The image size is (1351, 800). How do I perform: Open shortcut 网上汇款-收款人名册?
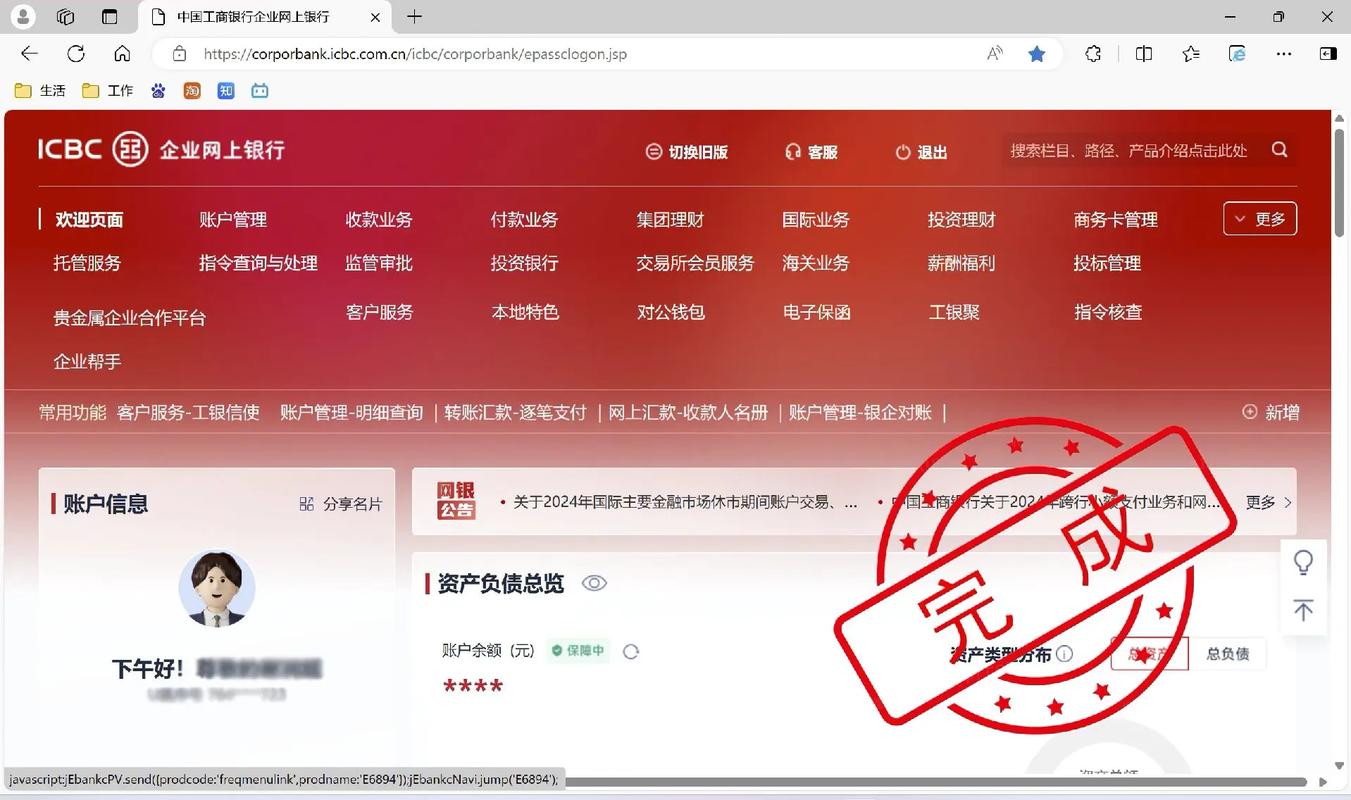688,412
